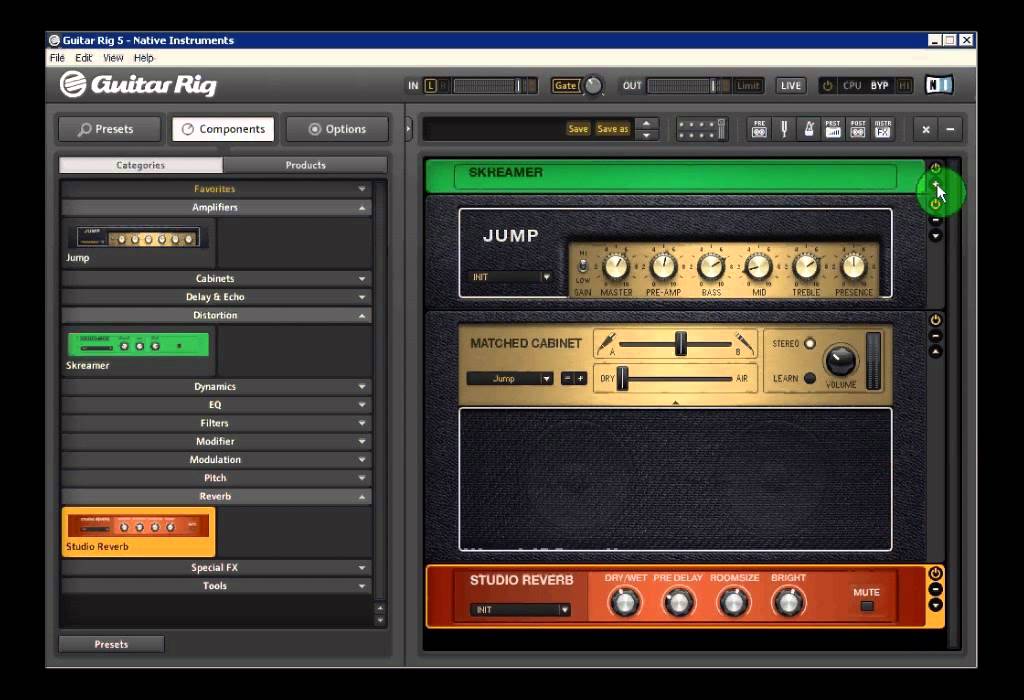The height and width of the screenshot is (700, 1024).
Task: Open the Edit menu
Action: pyautogui.click(x=84, y=58)
